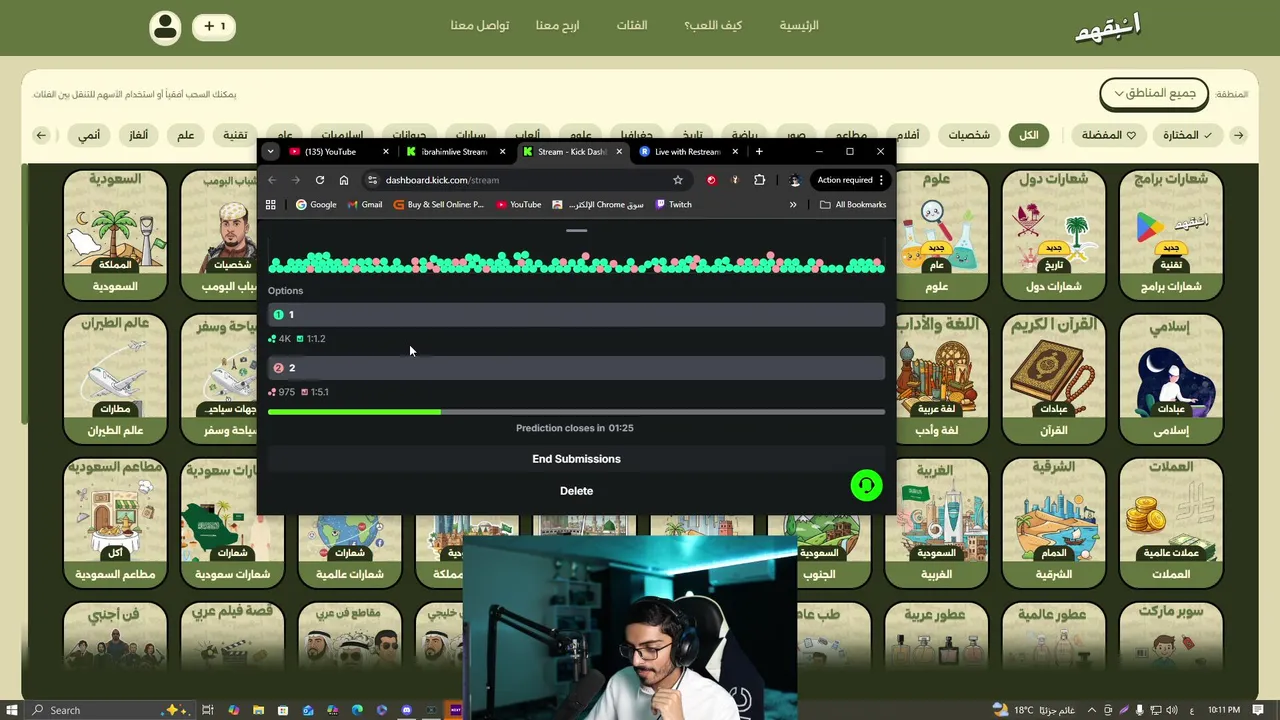
Task: Go back in browser history
Action: 272,180
